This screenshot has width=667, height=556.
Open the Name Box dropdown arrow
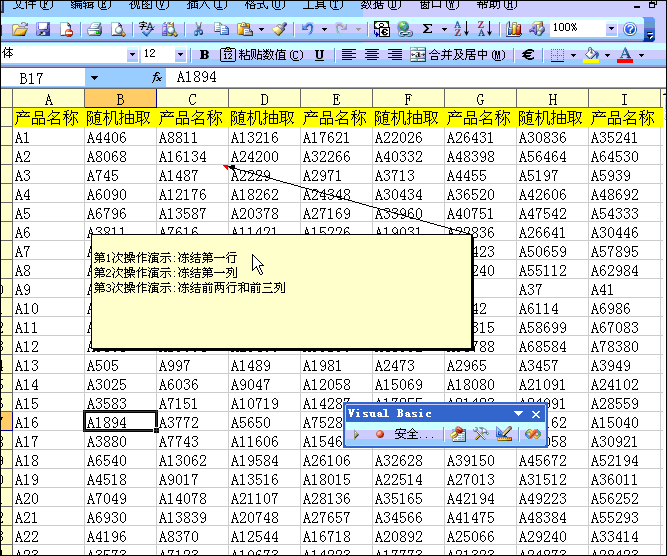pyautogui.click(x=94, y=77)
